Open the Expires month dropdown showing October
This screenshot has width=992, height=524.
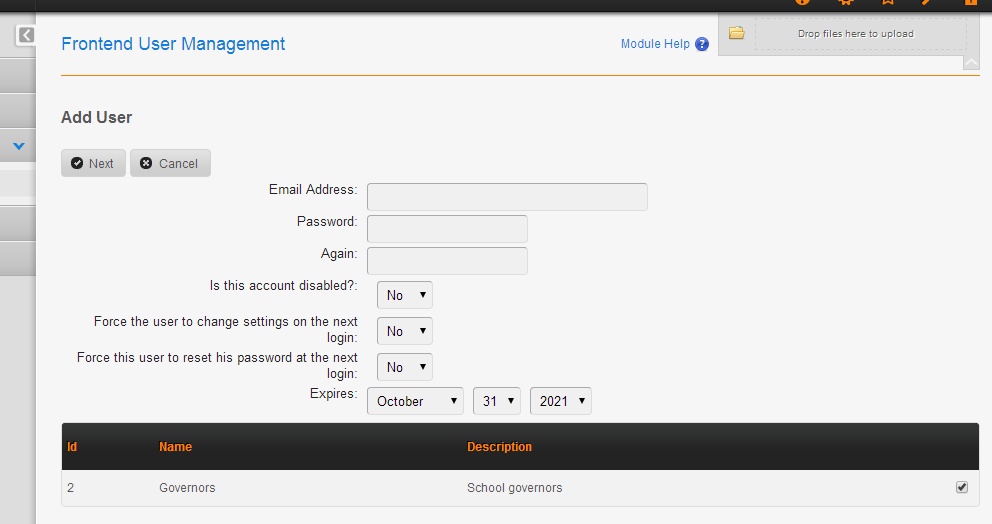[416, 401]
